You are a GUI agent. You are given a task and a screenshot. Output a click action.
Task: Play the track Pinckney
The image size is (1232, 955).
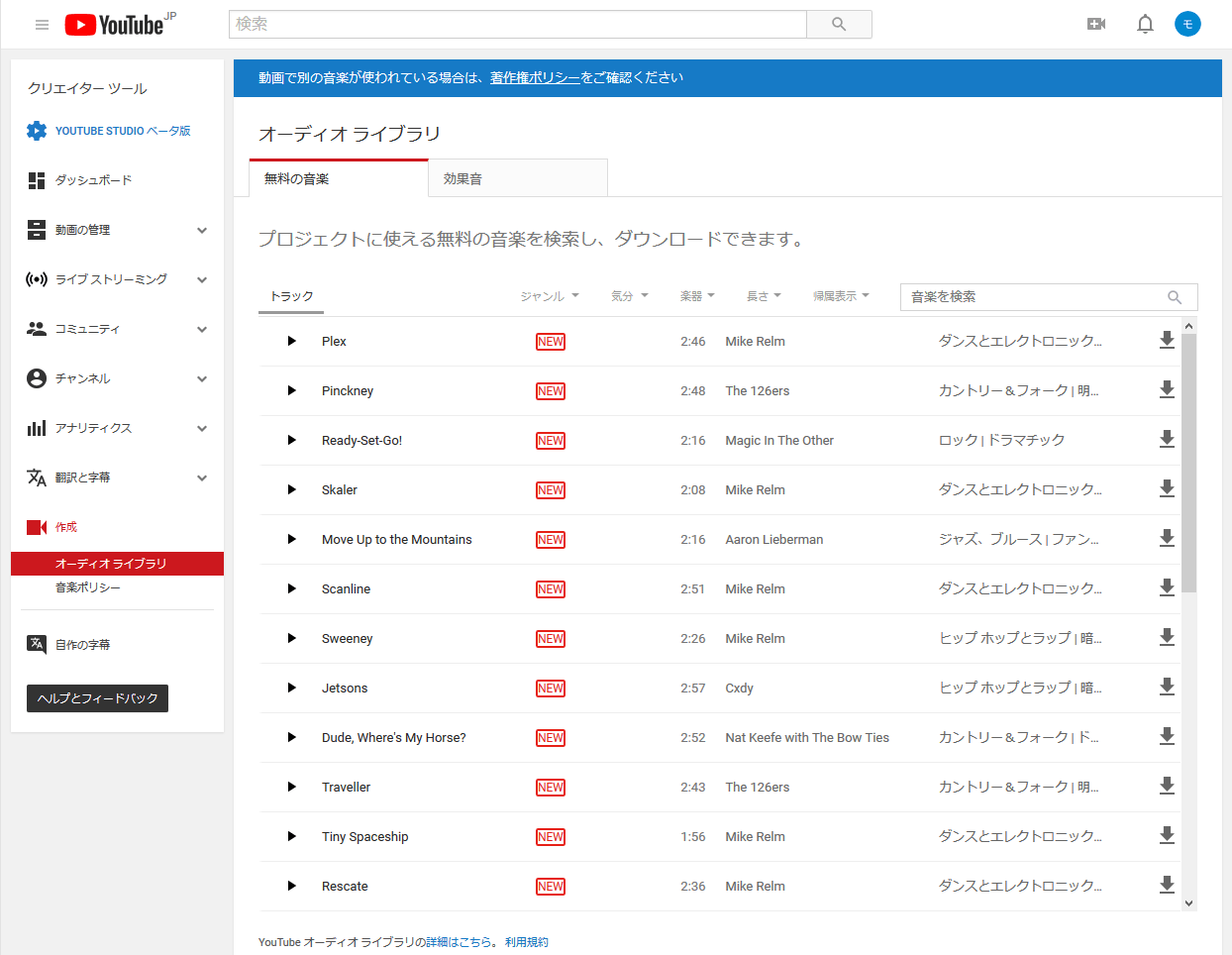[x=292, y=390]
